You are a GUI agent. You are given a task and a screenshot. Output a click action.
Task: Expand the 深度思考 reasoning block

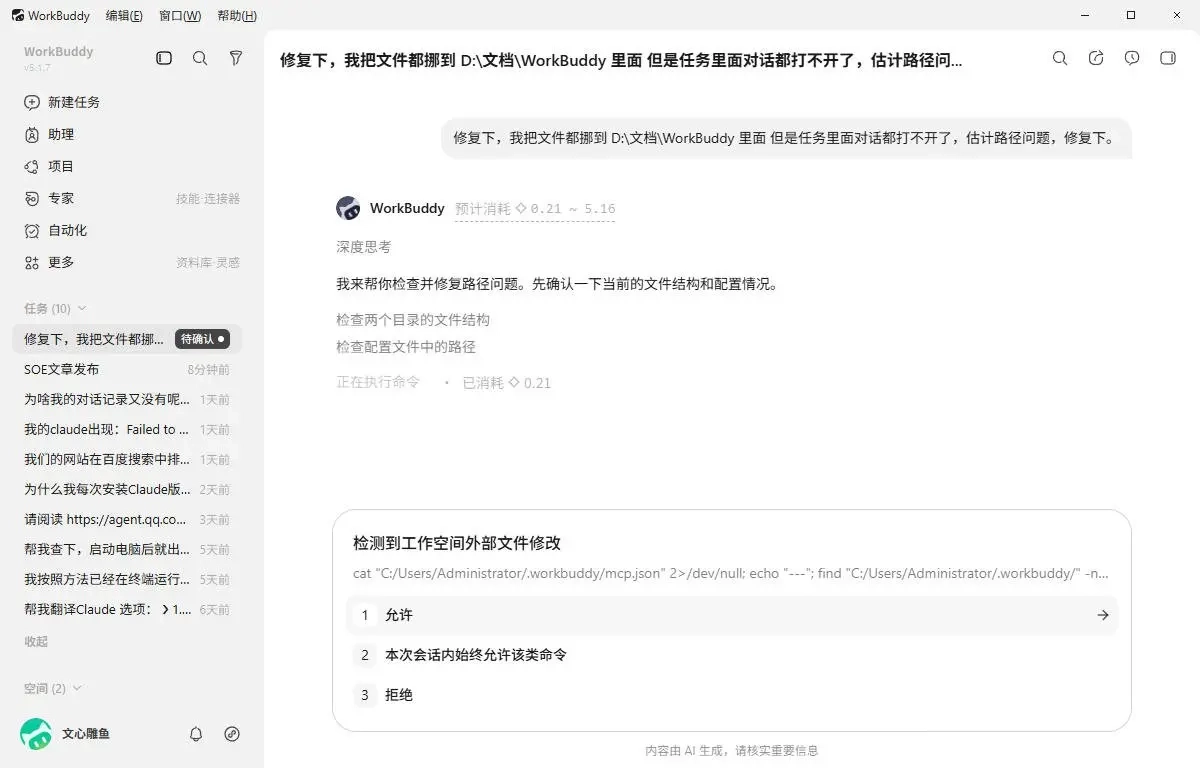point(364,247)
